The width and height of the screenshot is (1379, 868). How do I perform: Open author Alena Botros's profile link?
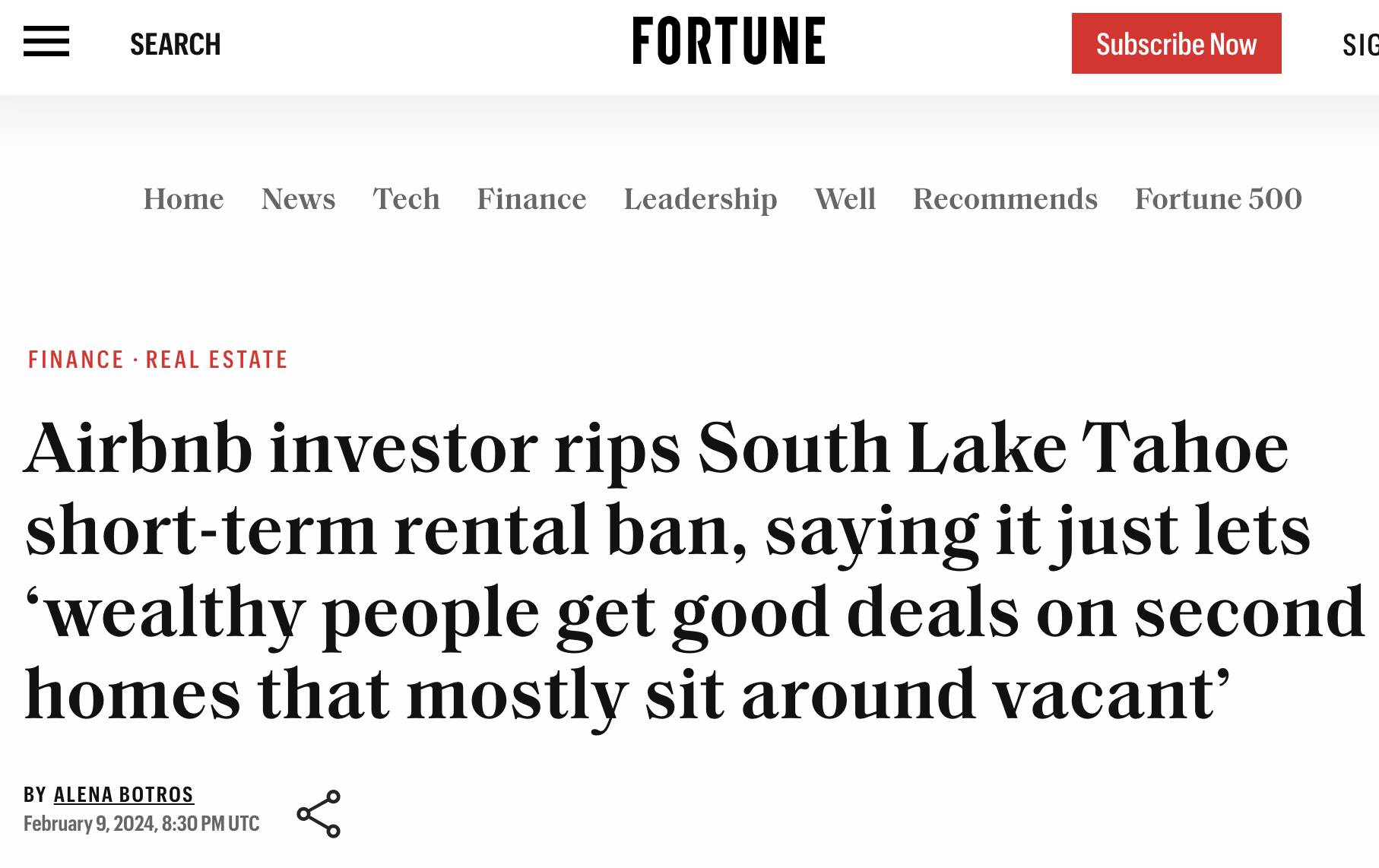click(124, 794)
